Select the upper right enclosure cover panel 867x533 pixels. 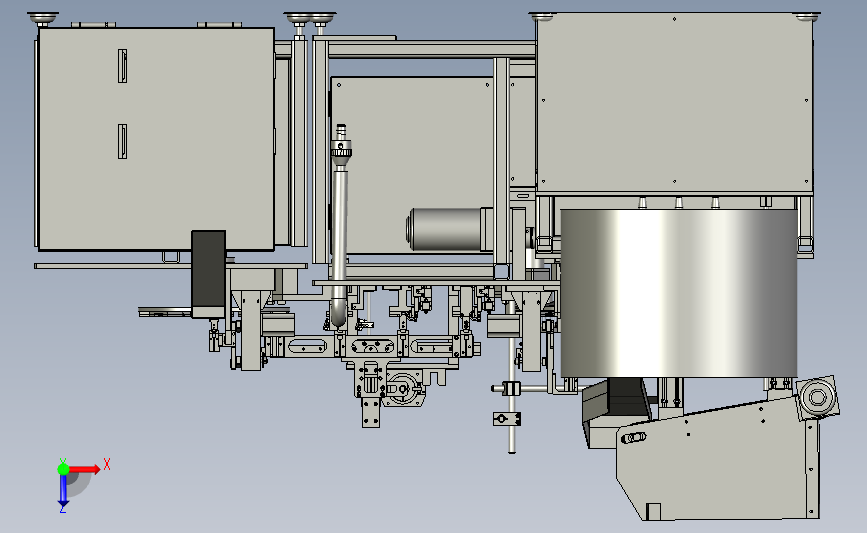675,103
